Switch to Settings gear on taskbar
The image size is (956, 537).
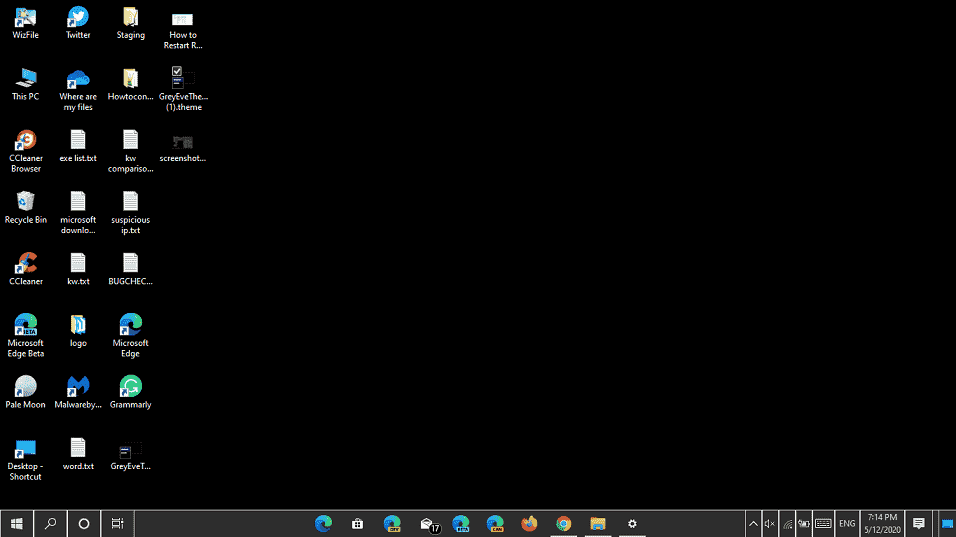(x=632, y=524)
